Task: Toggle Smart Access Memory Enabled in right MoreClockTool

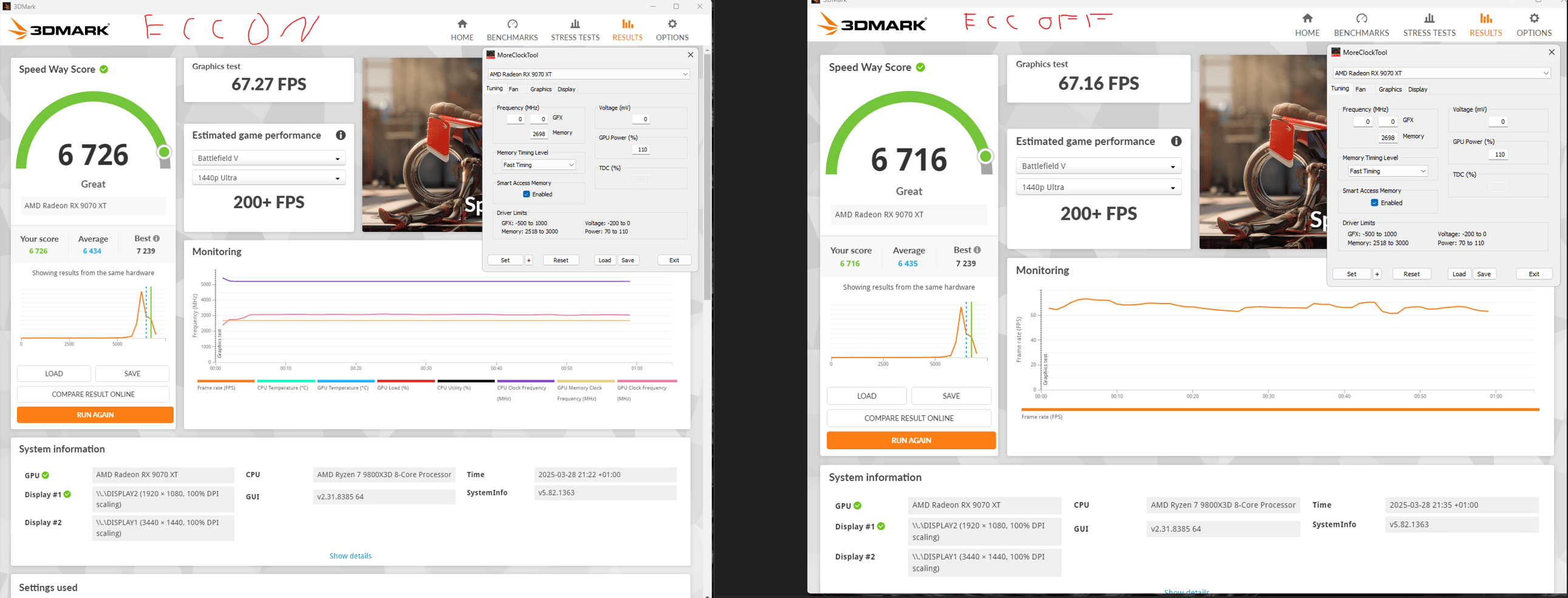Action: (1374, 203)
